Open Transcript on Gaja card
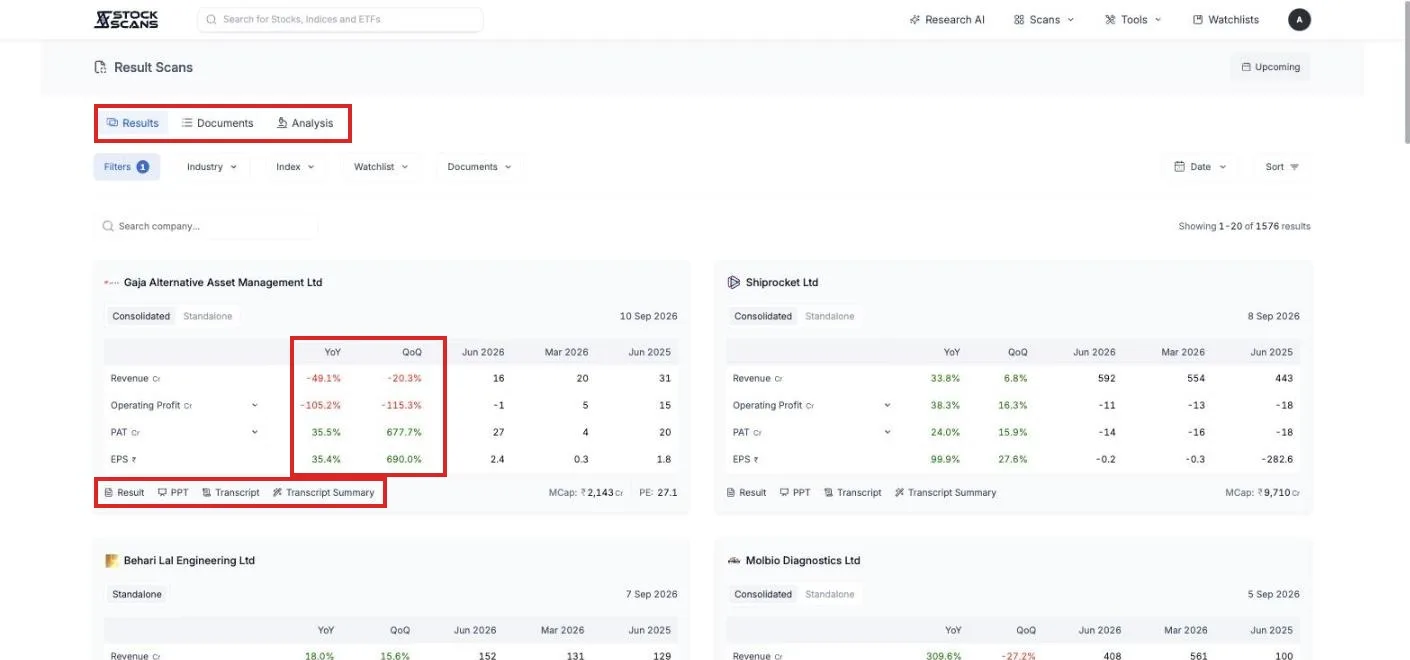The image size is (1410, 660). click(x=230, y=492)
